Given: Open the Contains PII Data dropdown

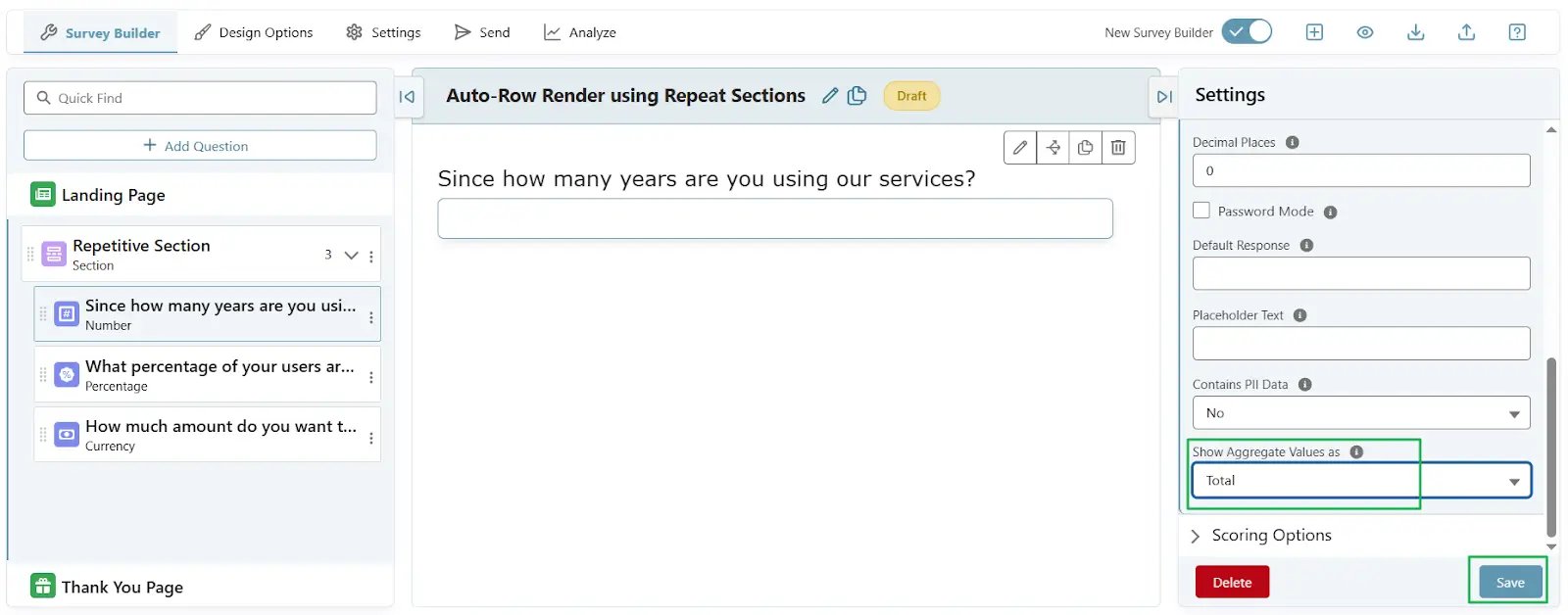Looking at the screenshot, I should pyautogui.click(x=1361, y=412).
